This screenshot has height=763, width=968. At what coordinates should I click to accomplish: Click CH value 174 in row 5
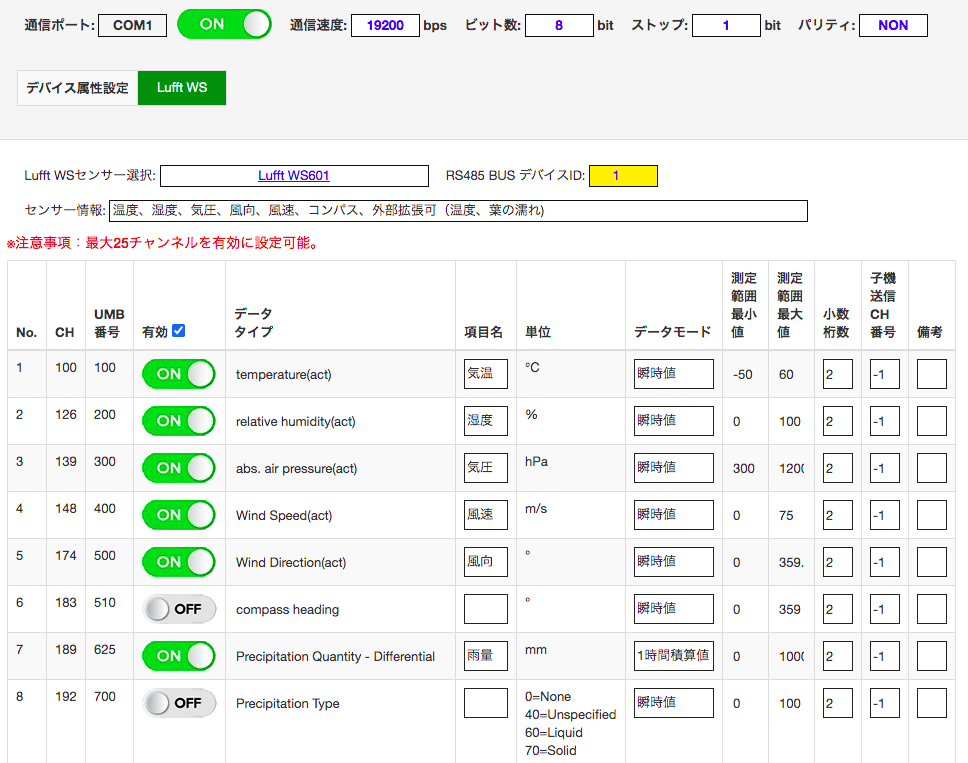point(66,556)
